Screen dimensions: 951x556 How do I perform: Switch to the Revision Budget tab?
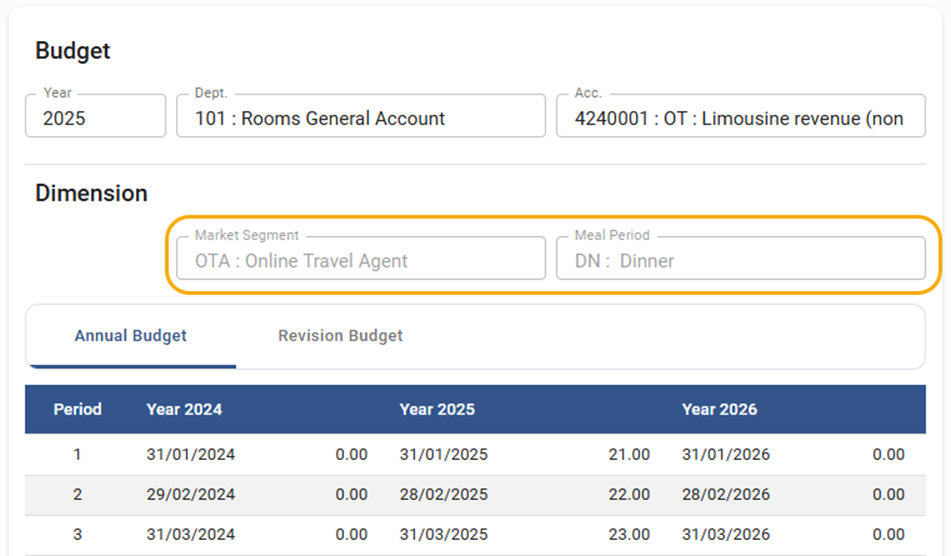(x=340, y=336)
